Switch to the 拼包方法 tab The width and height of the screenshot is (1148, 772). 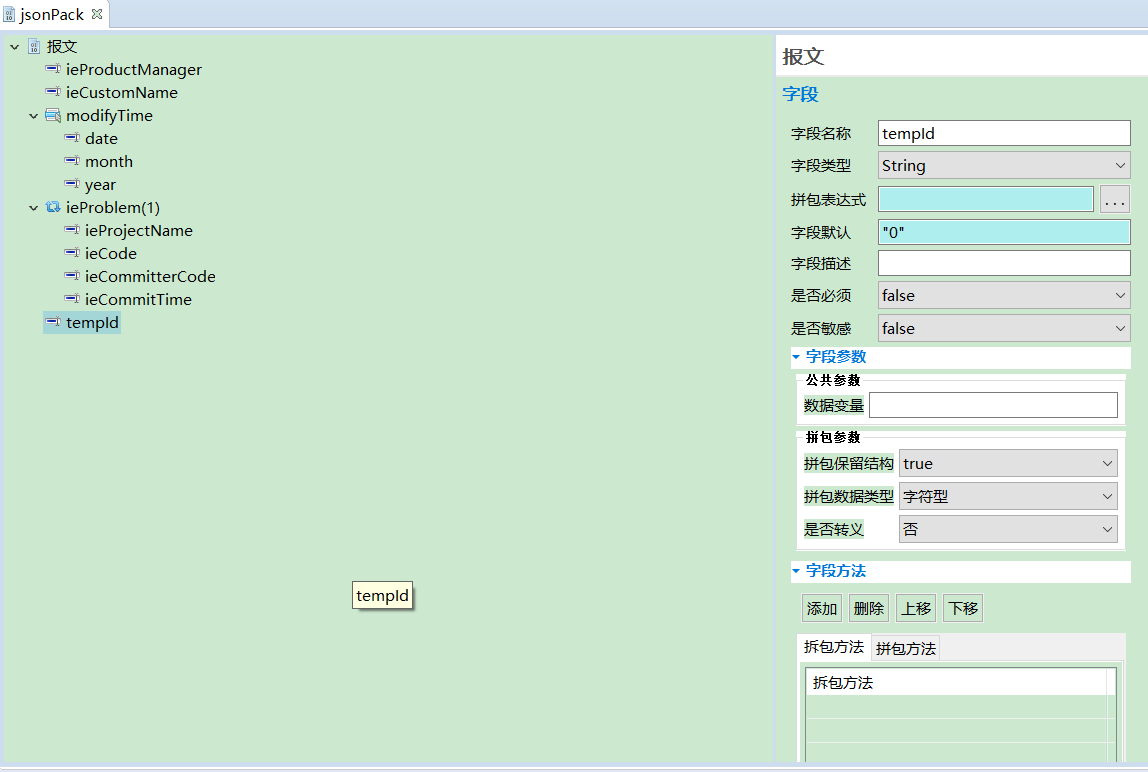(905, 647)
